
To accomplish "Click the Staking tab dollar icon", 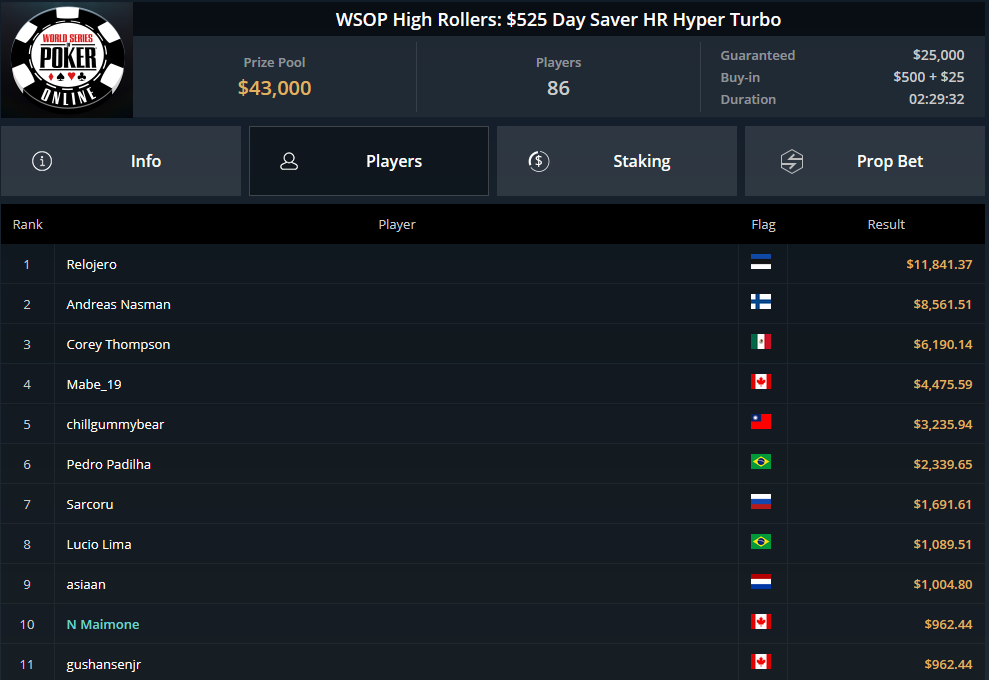I will pyautogui.click(x=539, y=161).
